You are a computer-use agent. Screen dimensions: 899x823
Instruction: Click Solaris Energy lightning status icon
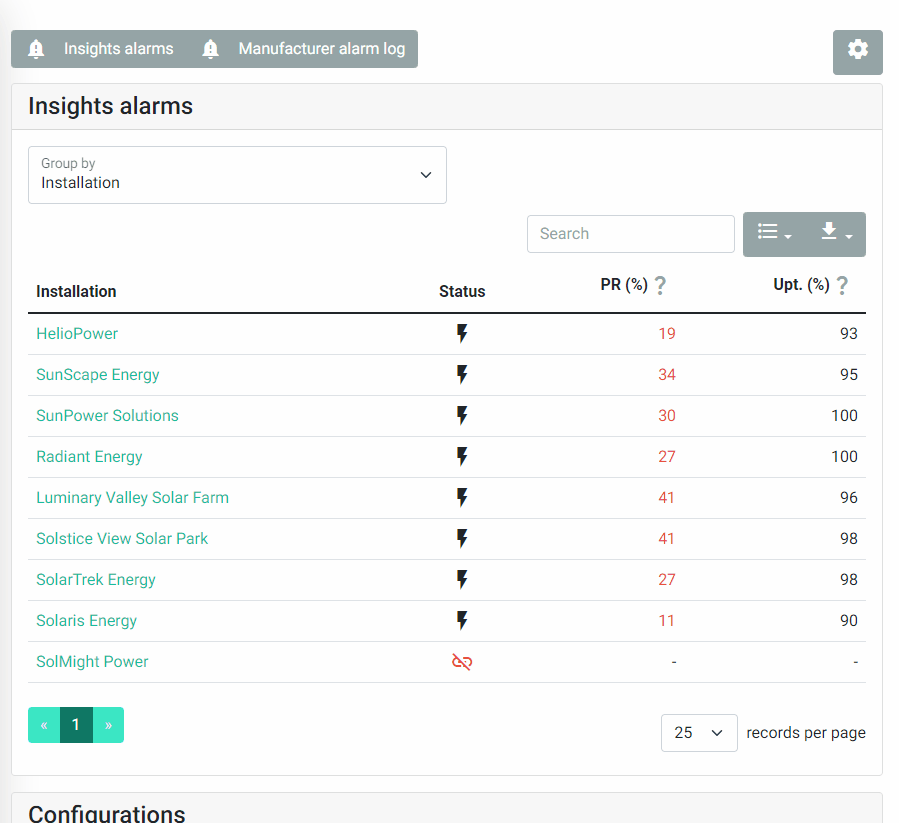[x=462, y=621]
